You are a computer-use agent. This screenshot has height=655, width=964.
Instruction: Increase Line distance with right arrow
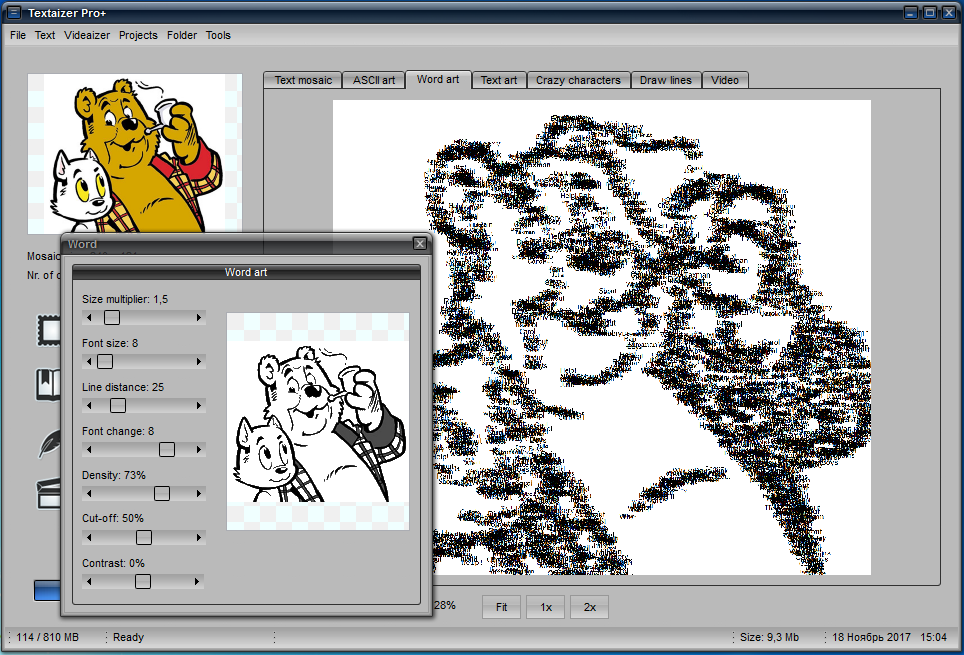click(199, 405)
